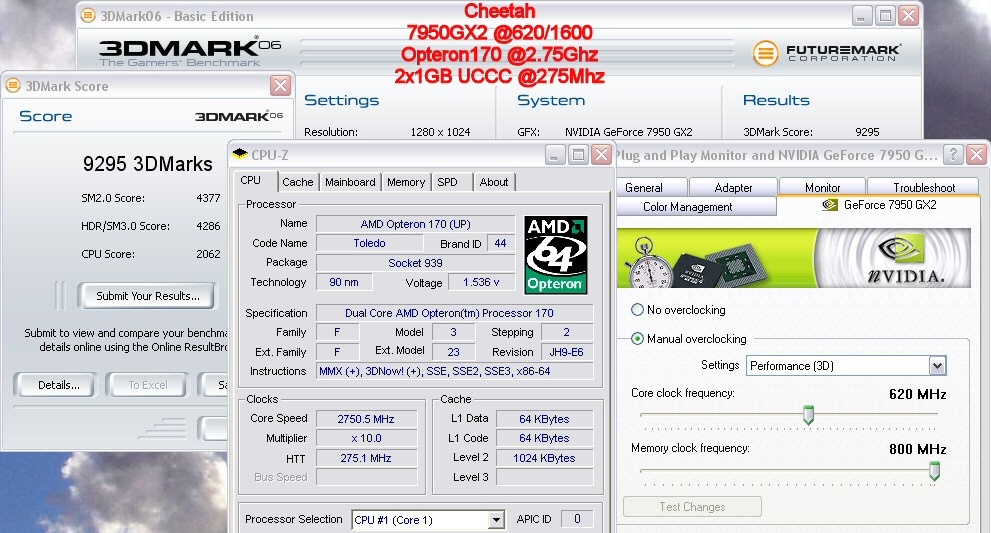The height and width of the screenshot is (533, 991).
Task: Click the Core Speed value 2750.5 MHz
Action: pos(366,419)
